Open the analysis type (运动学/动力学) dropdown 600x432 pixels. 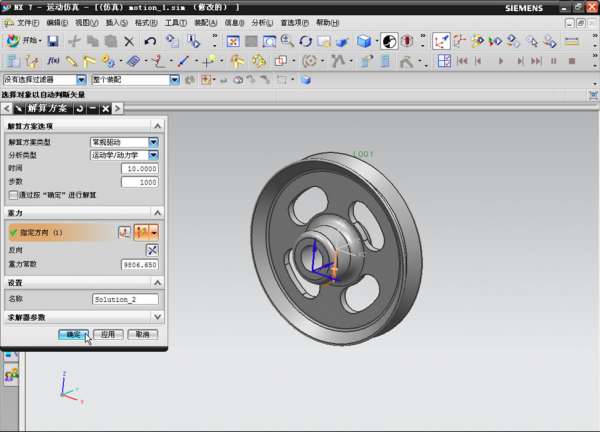[153, 156]
